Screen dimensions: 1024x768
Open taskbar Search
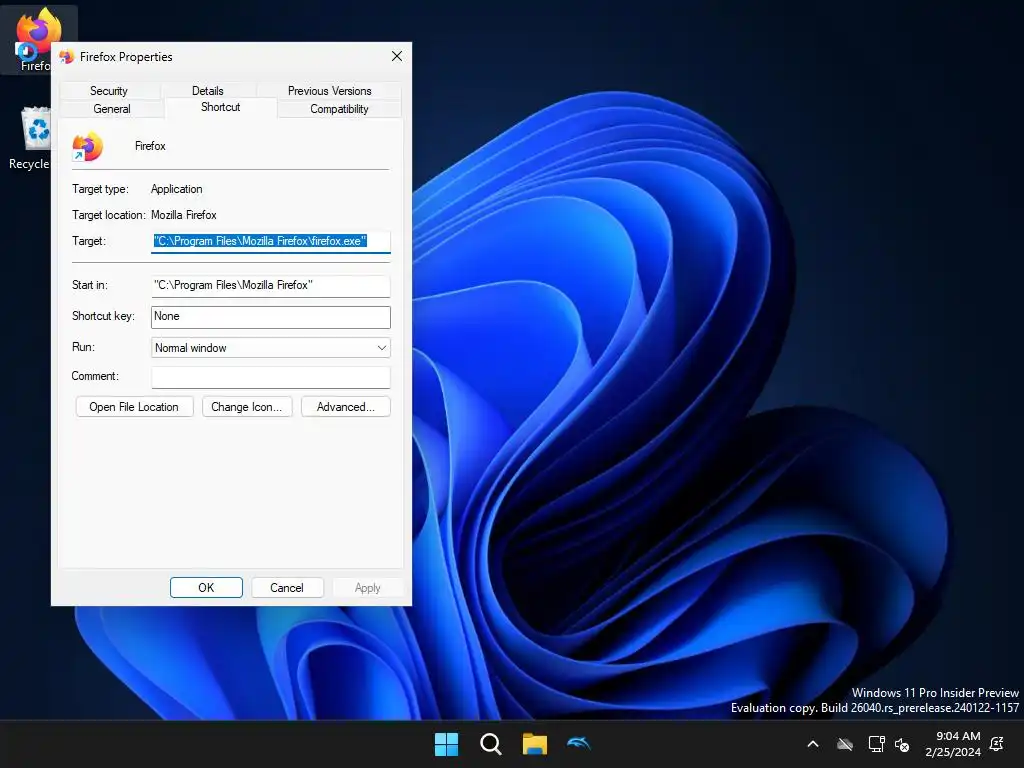click(490, 744)
